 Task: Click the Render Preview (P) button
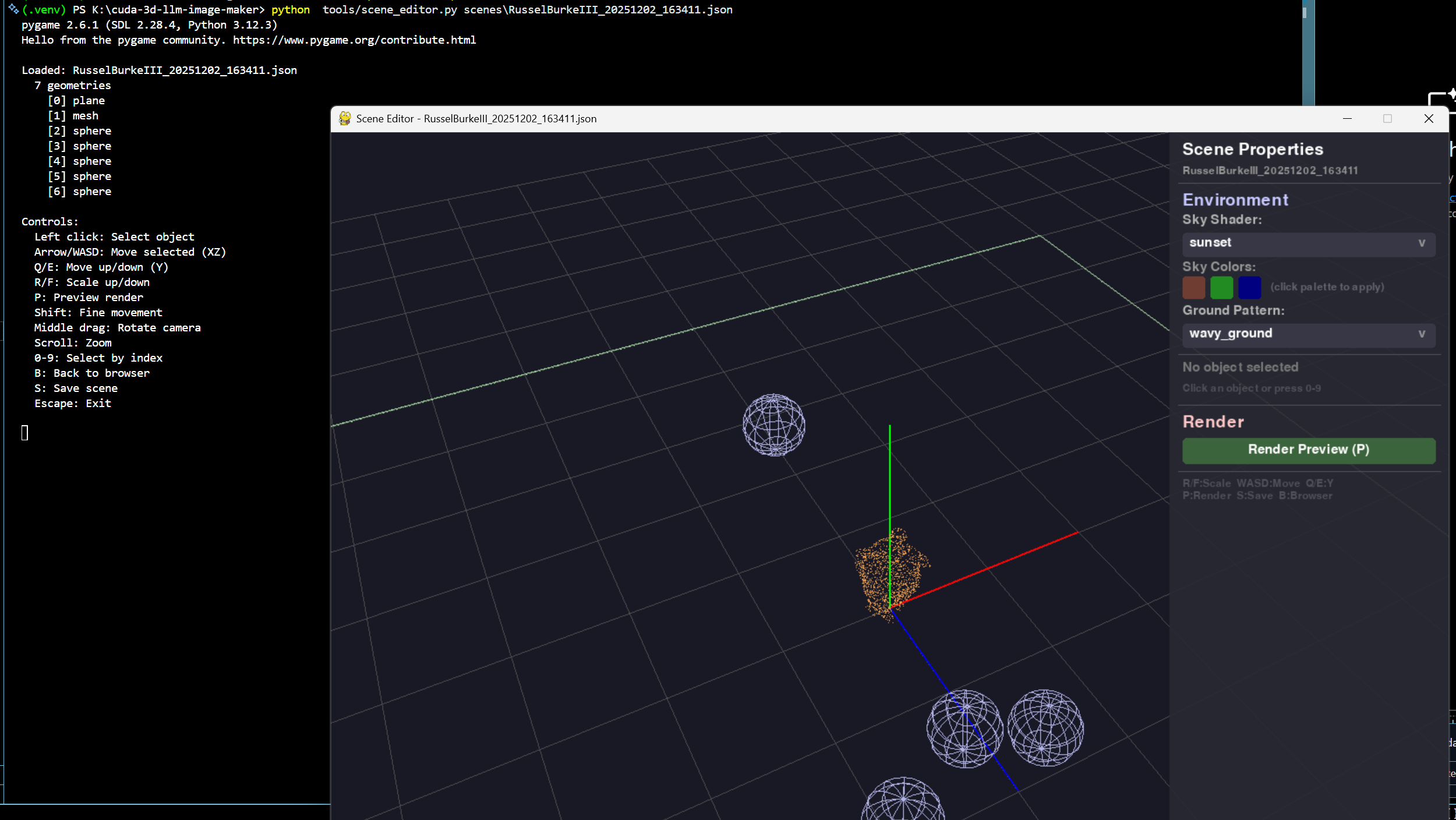1308,450
